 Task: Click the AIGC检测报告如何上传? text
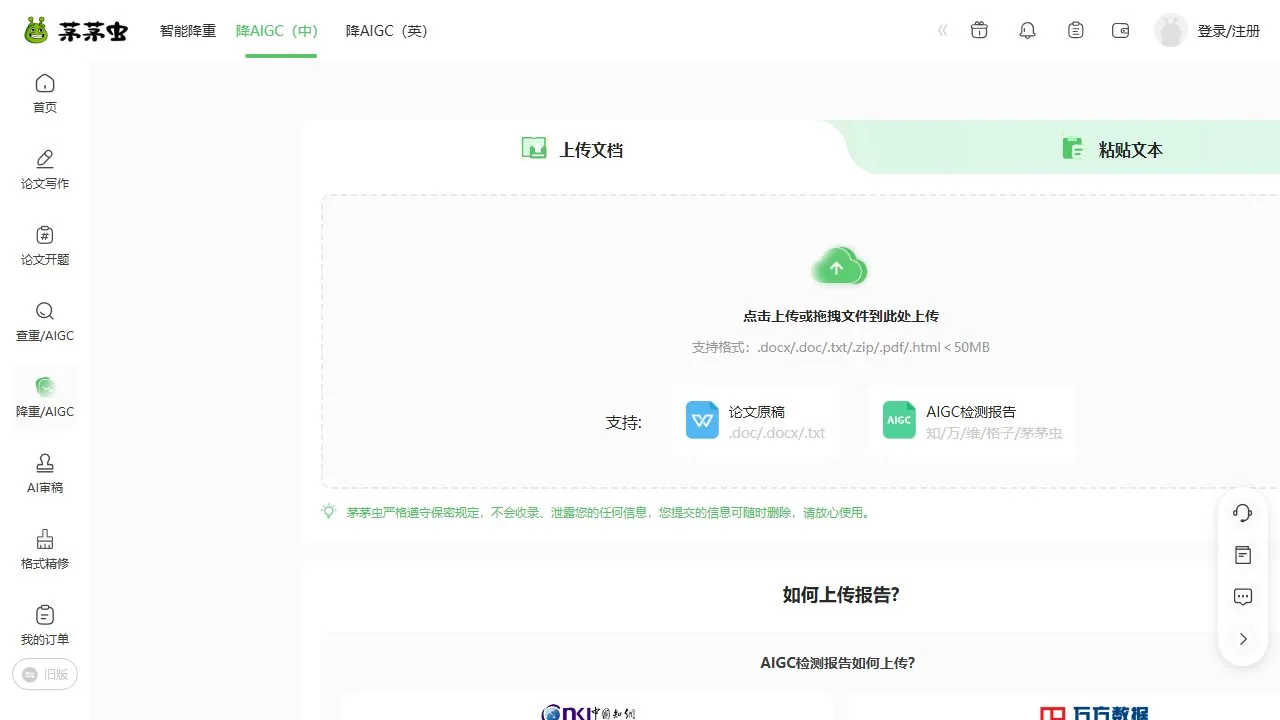click(838, 663)
